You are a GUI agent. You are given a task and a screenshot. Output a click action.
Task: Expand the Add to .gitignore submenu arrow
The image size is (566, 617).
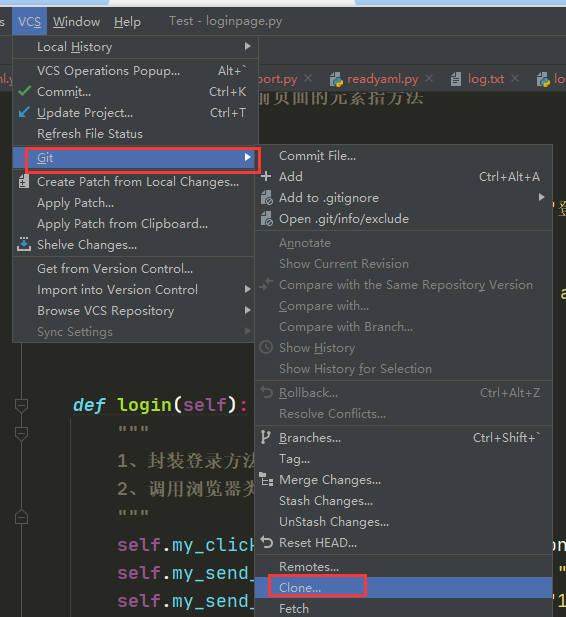[542, 197]
